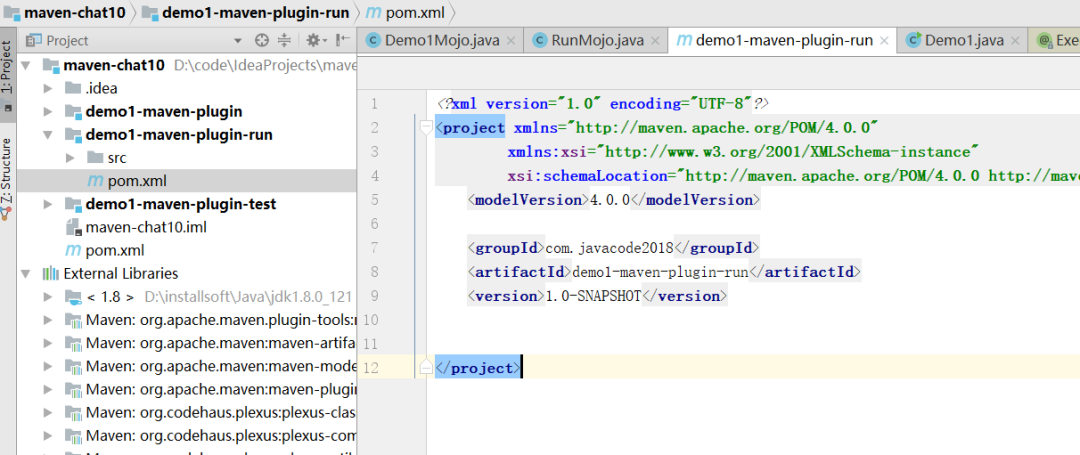Select Maven: org.apache.maven:maven-artifa row
Image resolution: width=1080 pixels, height=455 pixels.
pyautogui.click(x=186, y=343)
